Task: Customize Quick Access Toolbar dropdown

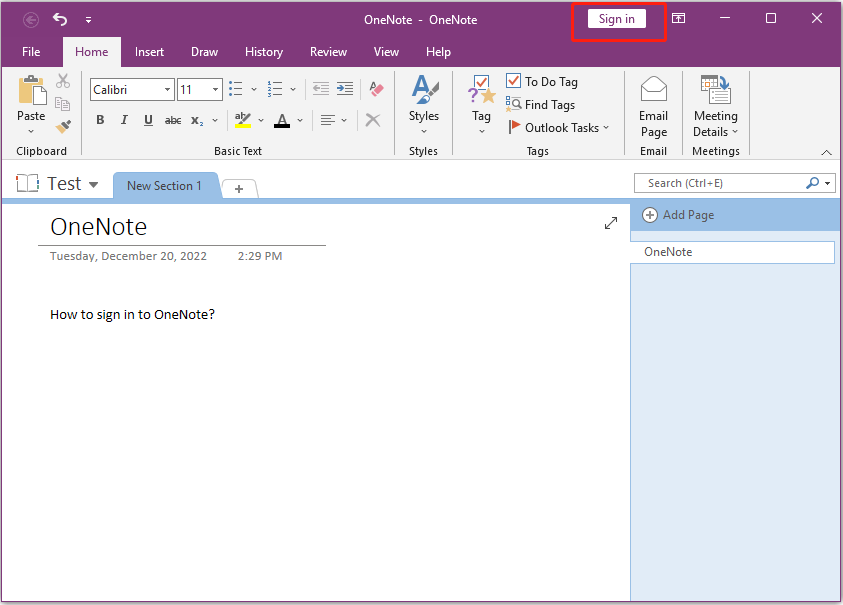Action: pos(88,20)
